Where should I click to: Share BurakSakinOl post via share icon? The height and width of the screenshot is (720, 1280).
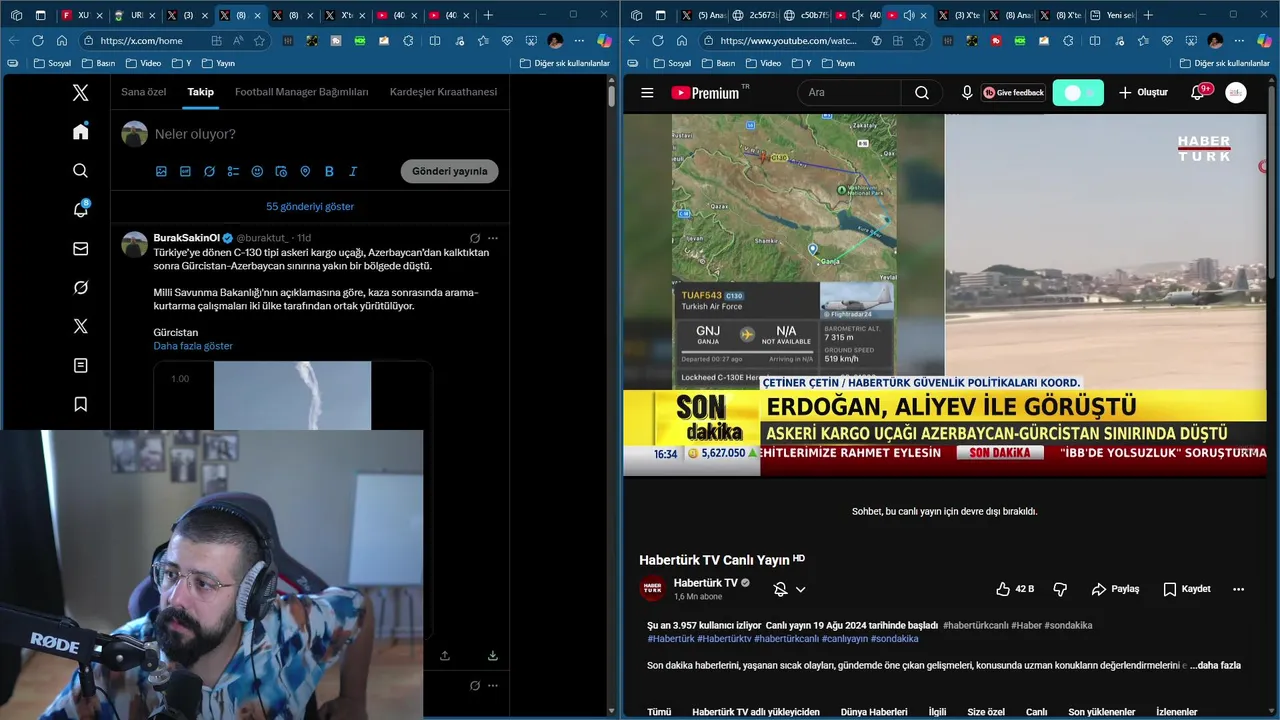click(x=445, y=656)
